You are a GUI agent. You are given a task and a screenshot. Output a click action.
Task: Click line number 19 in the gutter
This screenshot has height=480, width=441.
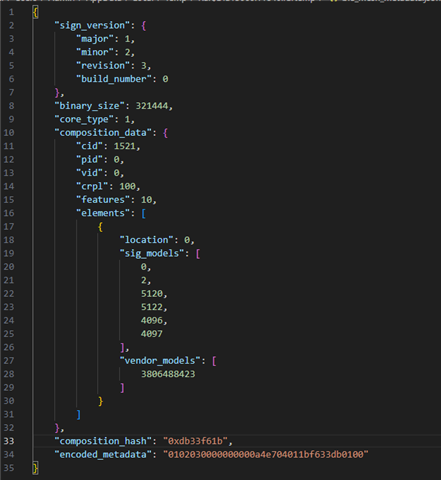point(9,253)
